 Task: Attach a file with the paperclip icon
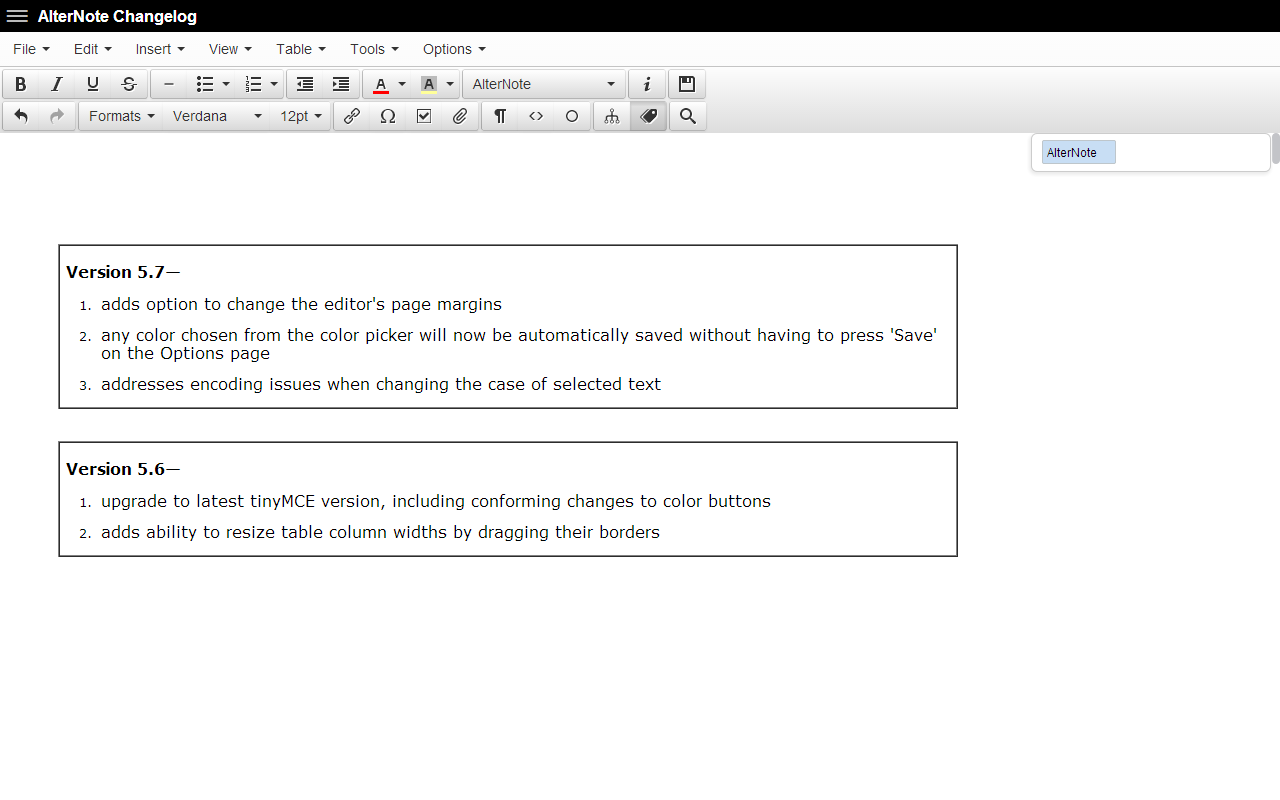(x=460, y=116)
